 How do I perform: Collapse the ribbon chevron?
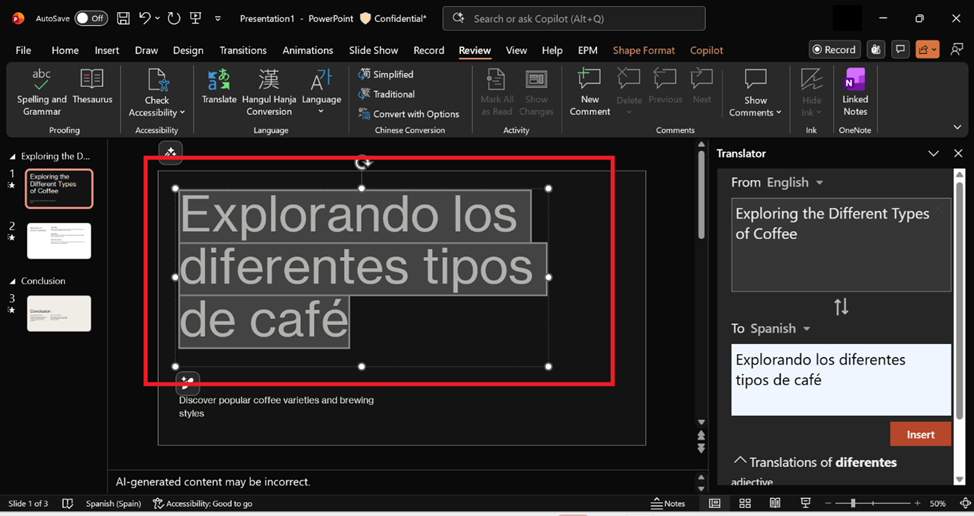click(957, 127)
